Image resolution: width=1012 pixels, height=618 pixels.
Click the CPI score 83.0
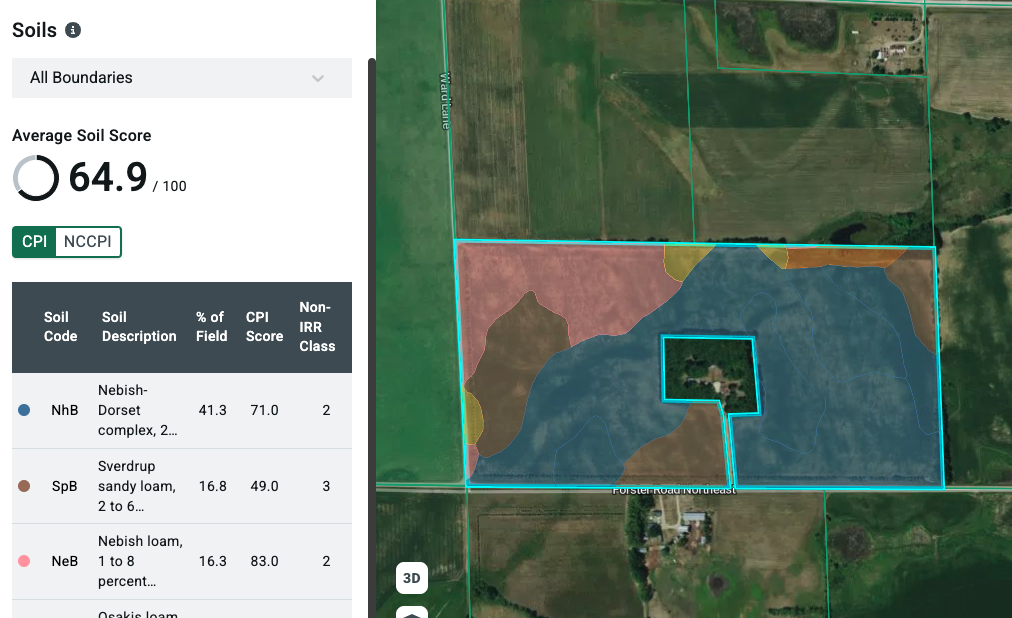265,561
